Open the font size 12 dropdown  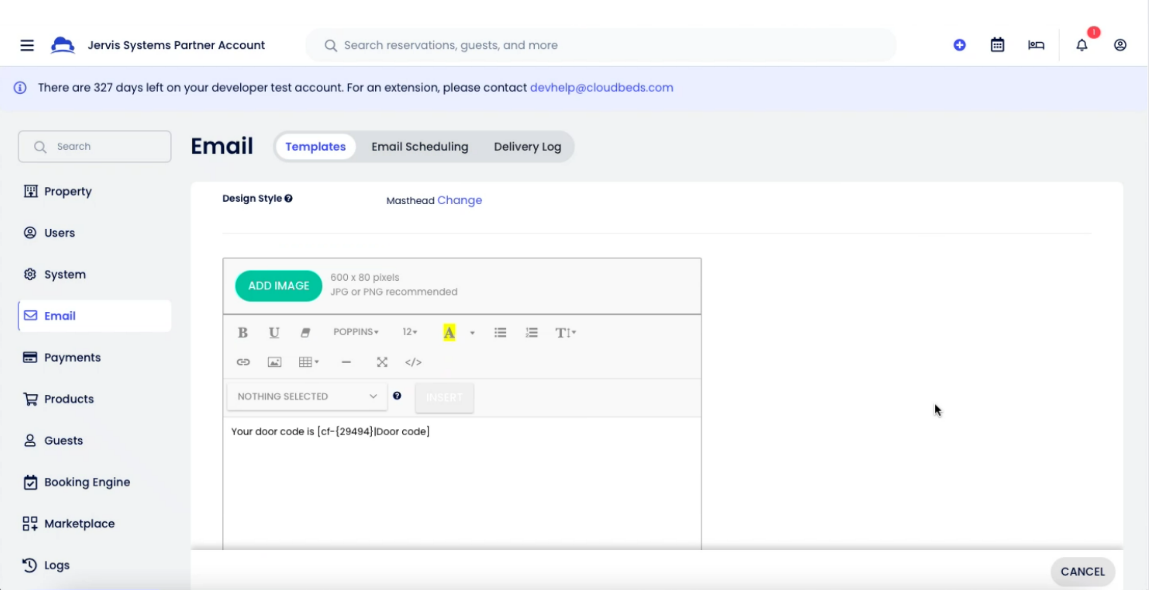coord(410,332)
